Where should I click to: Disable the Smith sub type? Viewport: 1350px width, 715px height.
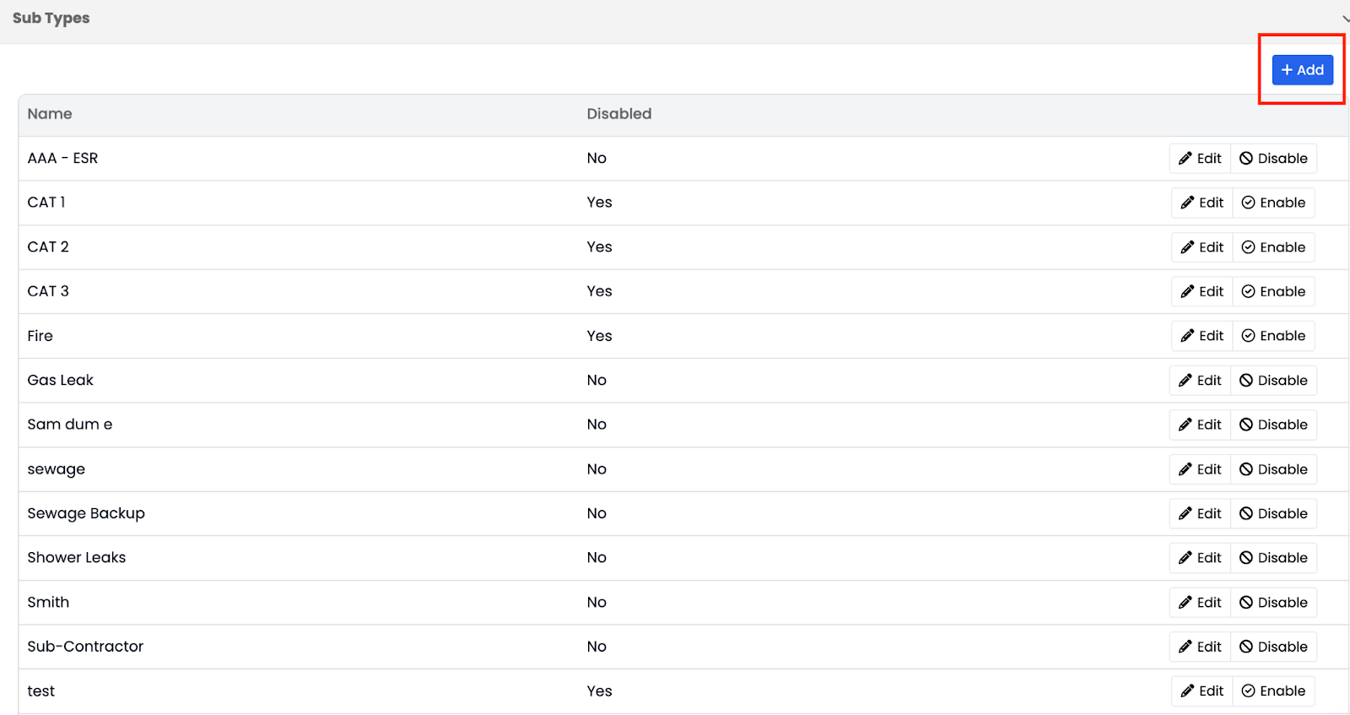(1273, 602)
